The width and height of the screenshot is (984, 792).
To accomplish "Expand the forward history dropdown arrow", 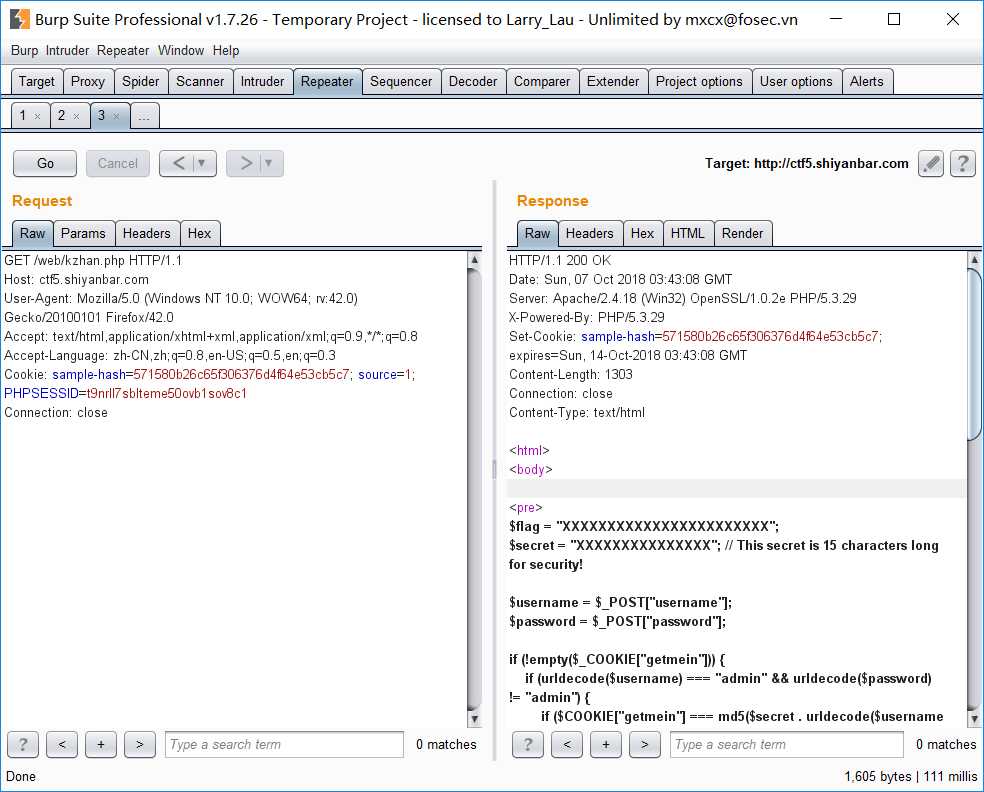I will 269,163.
